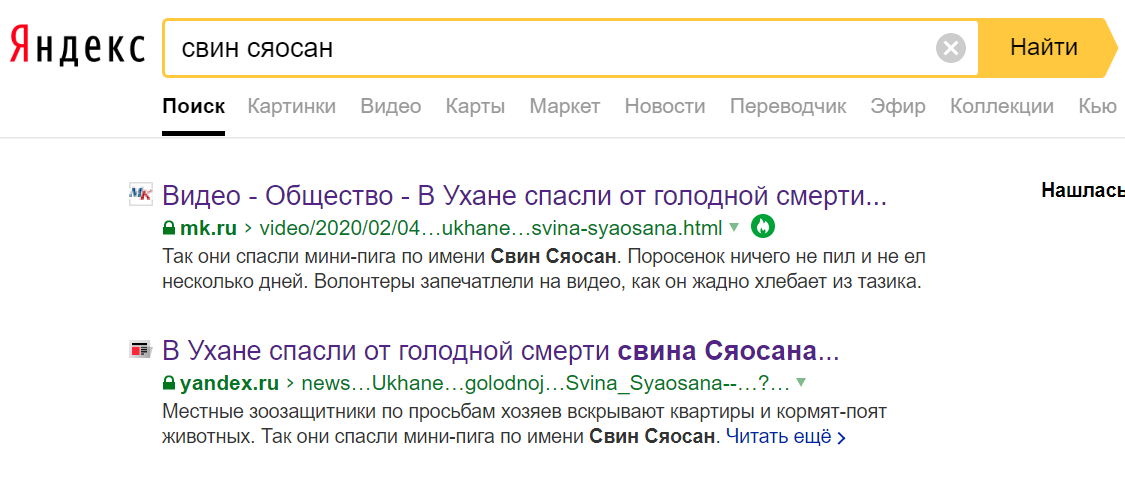Open the Переводчик tab

click(788, 107)
